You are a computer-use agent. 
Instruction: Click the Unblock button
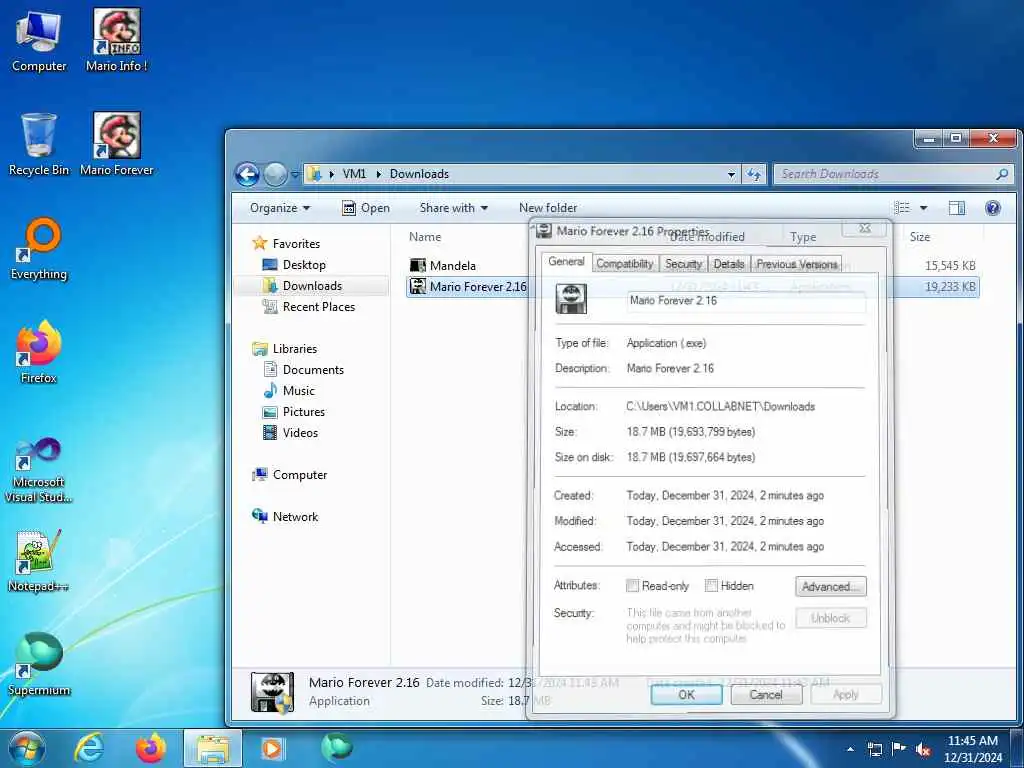[831, 618]
